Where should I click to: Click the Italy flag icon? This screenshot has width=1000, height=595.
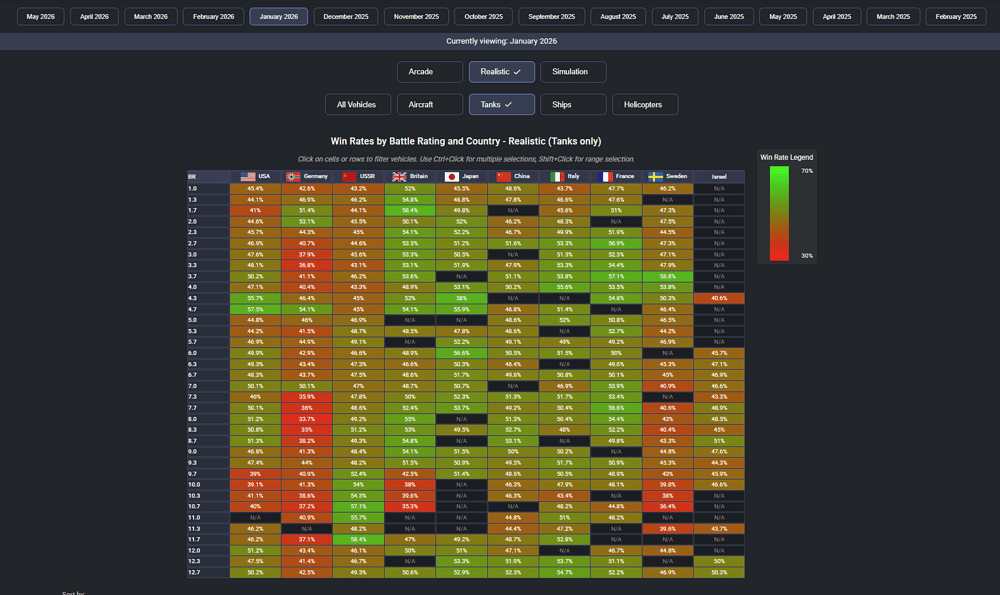pyautogui.click(x=557, y=177)
